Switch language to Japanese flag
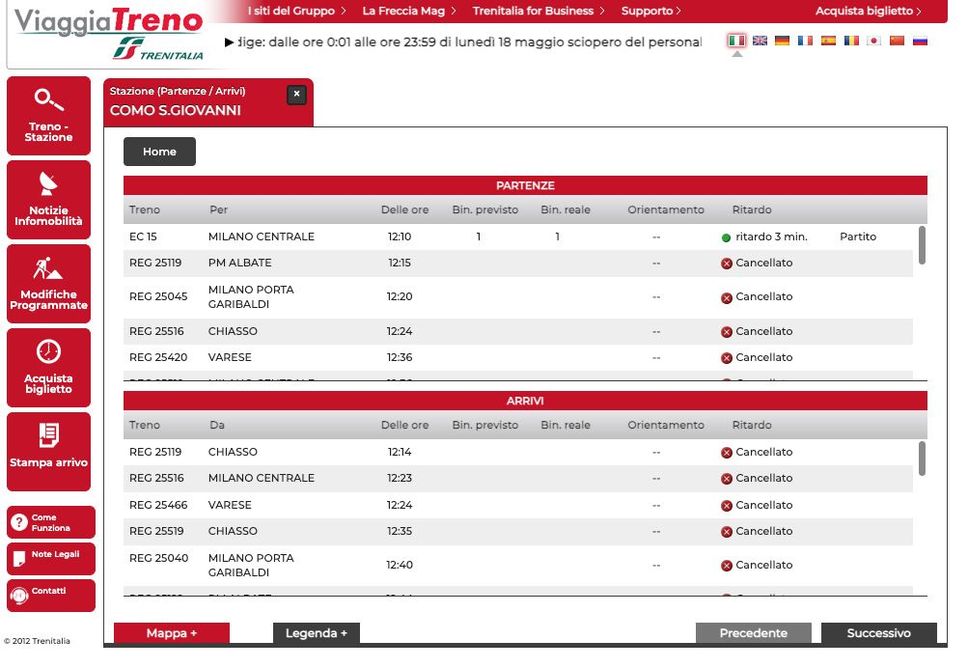This screenshot has width=968, height=668. coord(874,41)
